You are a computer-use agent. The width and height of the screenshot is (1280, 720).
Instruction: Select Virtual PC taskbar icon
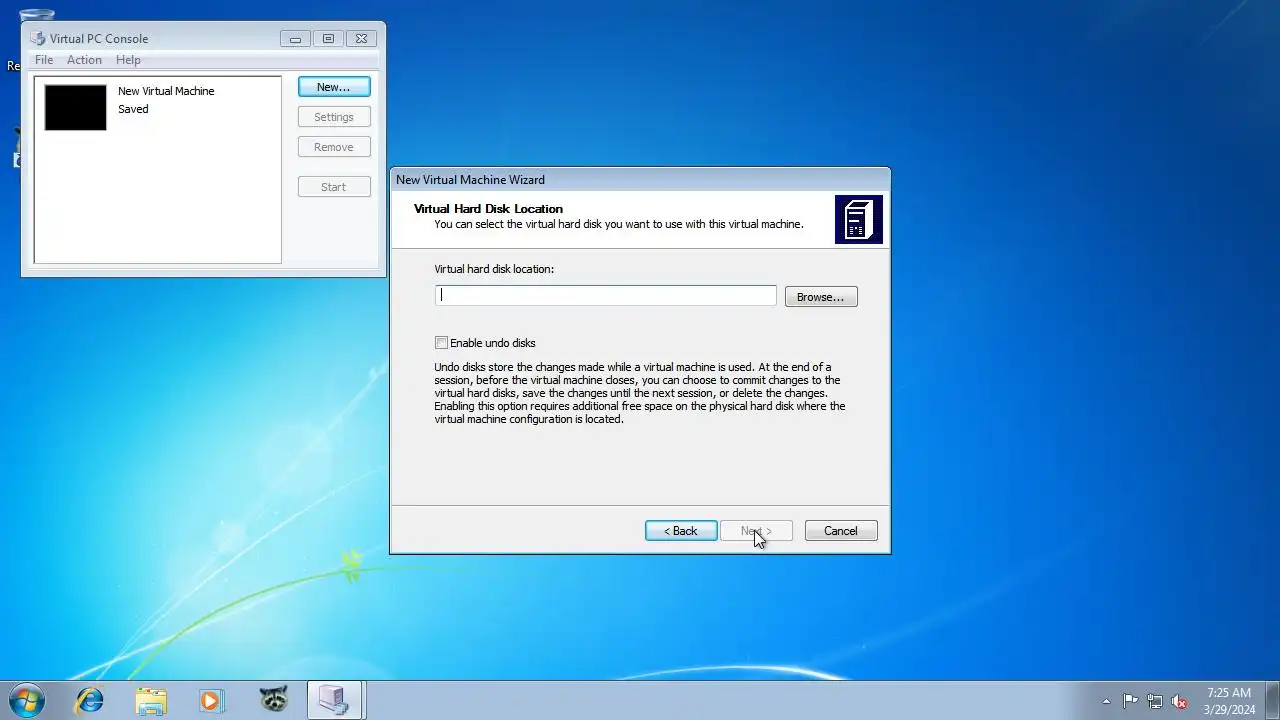tap(334, 700)
